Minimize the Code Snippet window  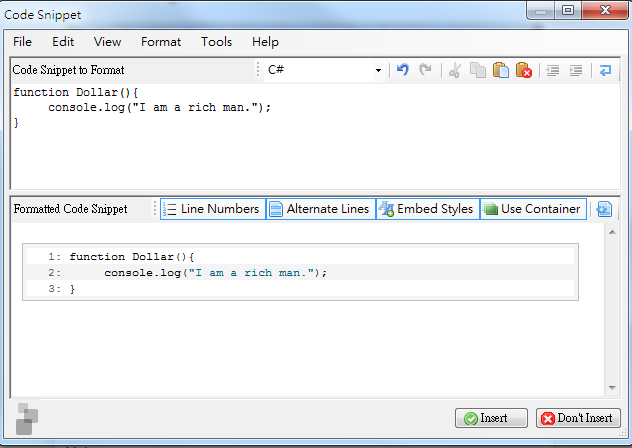[541, 10]
